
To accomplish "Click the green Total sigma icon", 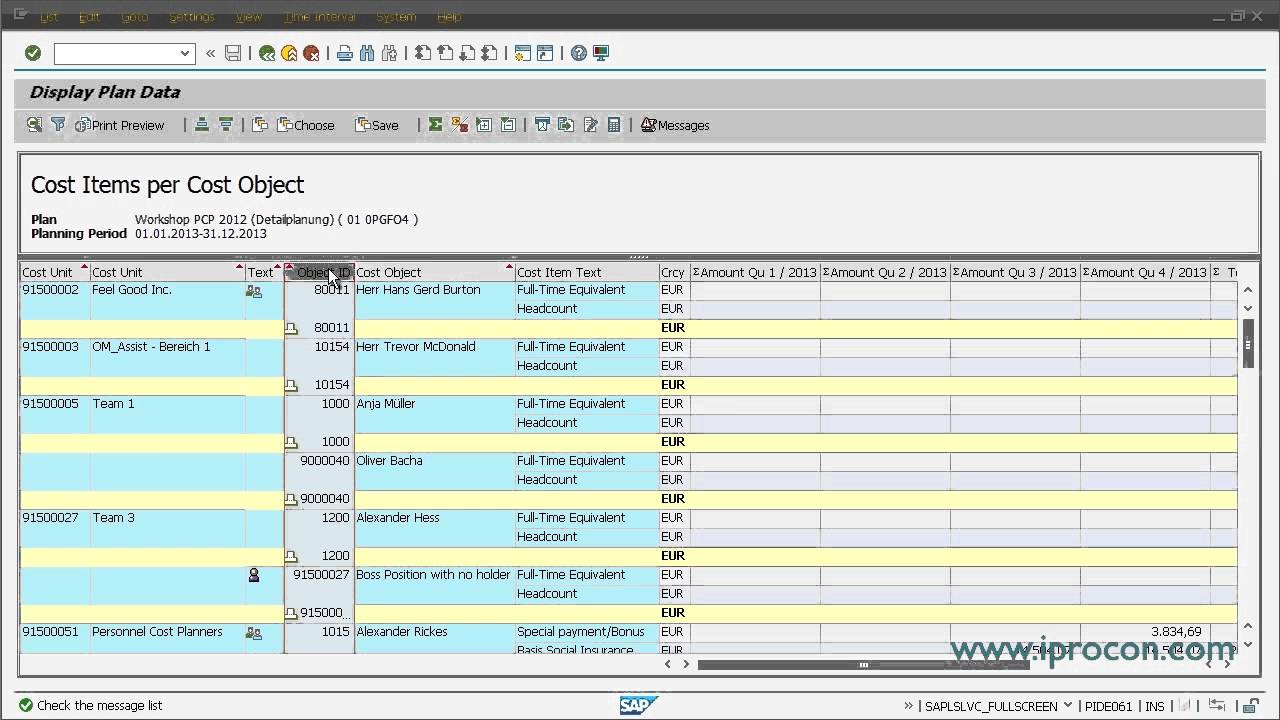I will pyautogui.click(x=436, y=125).
